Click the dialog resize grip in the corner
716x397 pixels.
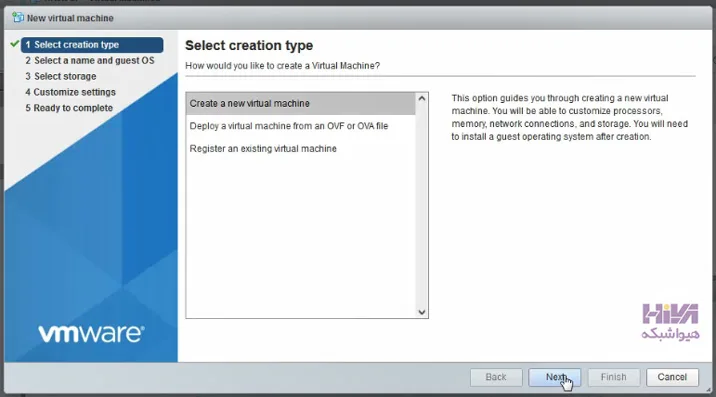(708, 390)
